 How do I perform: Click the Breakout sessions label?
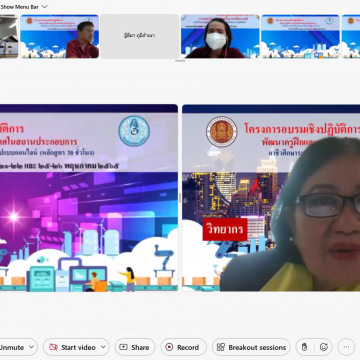pyautogui.click(x=257, y=347)
